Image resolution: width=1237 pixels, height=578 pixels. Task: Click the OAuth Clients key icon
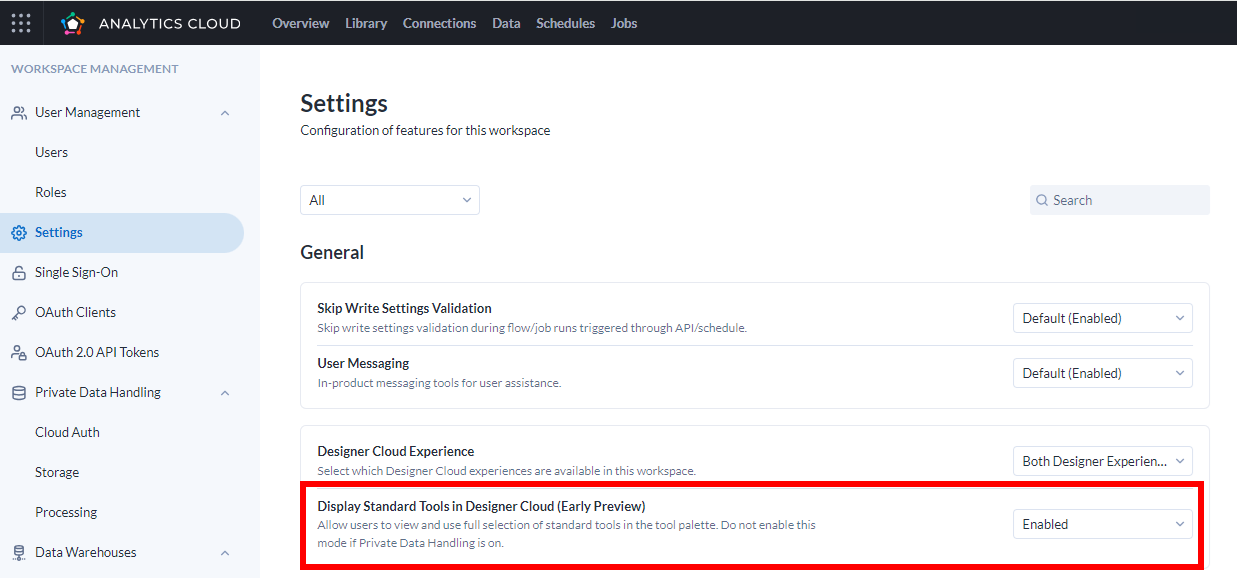click(x=19, y=313)
